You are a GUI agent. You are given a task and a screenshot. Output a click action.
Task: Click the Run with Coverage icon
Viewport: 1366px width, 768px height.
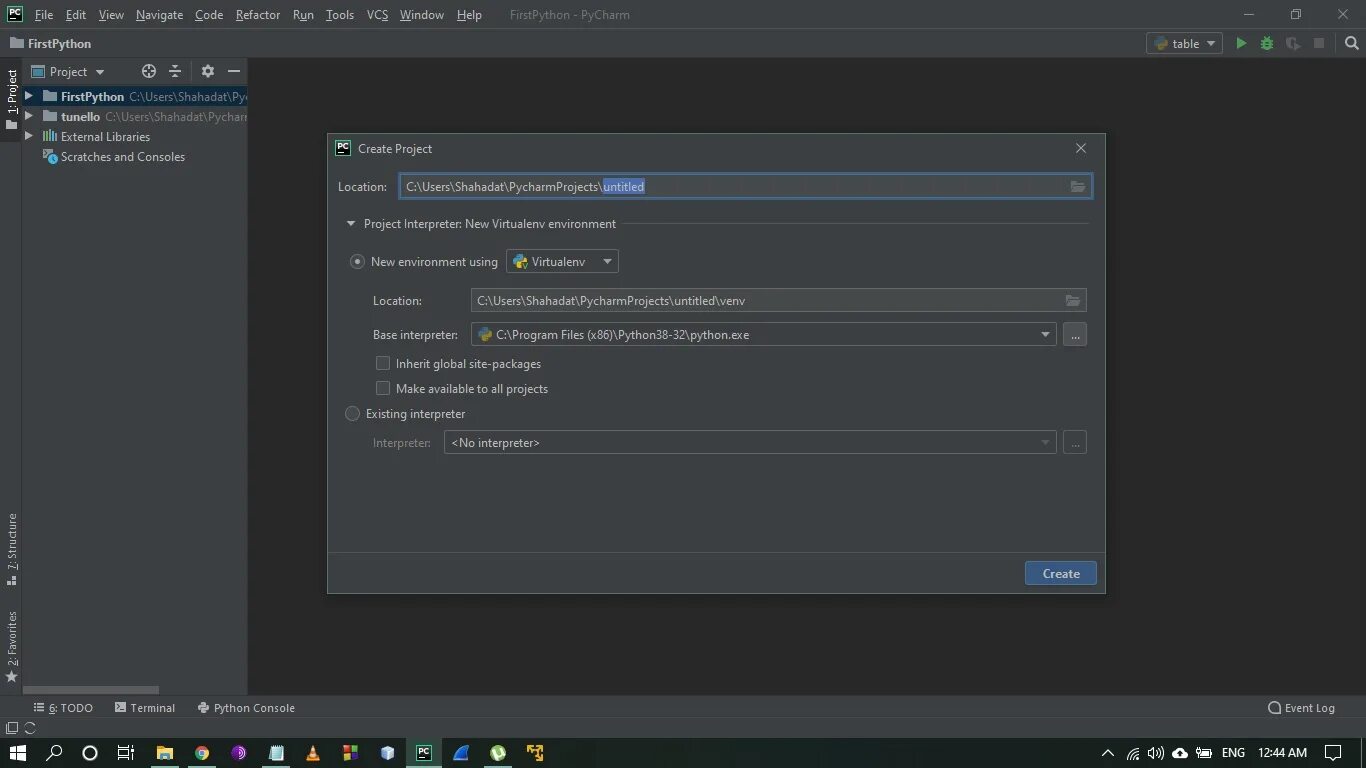tap(1293, 43)
